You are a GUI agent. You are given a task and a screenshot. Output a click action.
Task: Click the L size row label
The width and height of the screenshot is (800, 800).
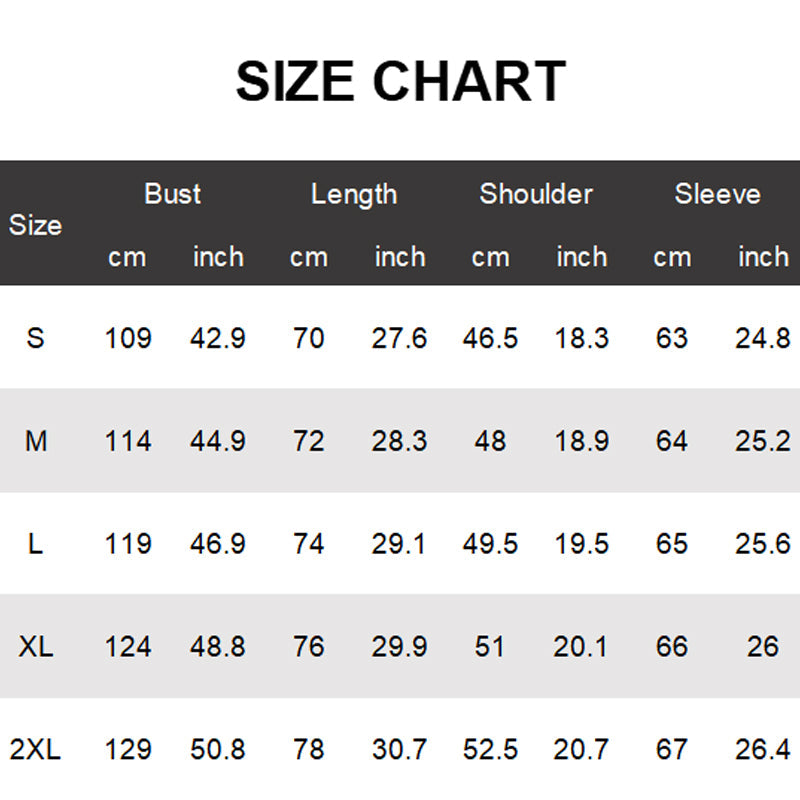(x=35, y=544)
